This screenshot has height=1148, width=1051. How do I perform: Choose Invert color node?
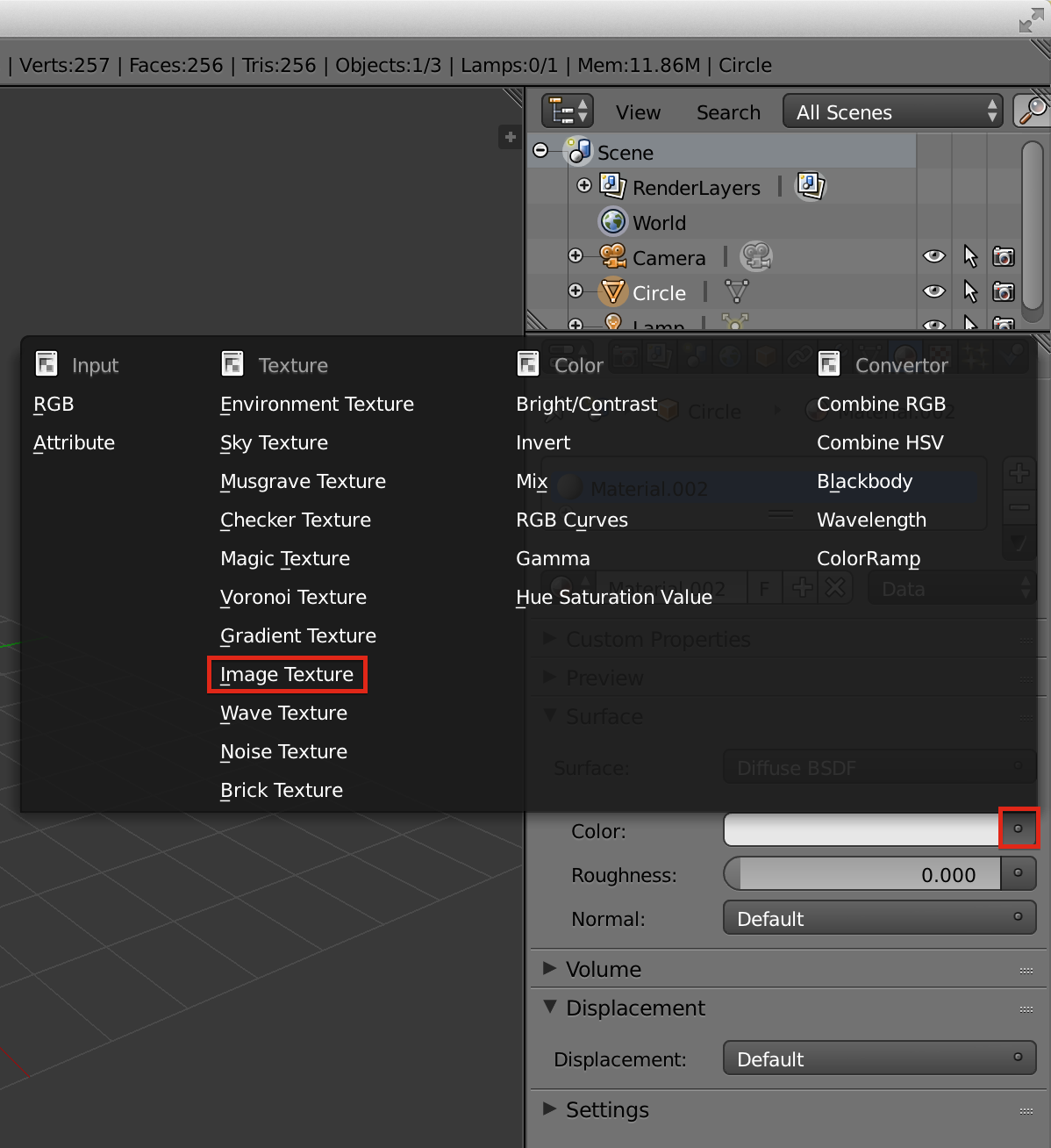[x=543, y=442]
